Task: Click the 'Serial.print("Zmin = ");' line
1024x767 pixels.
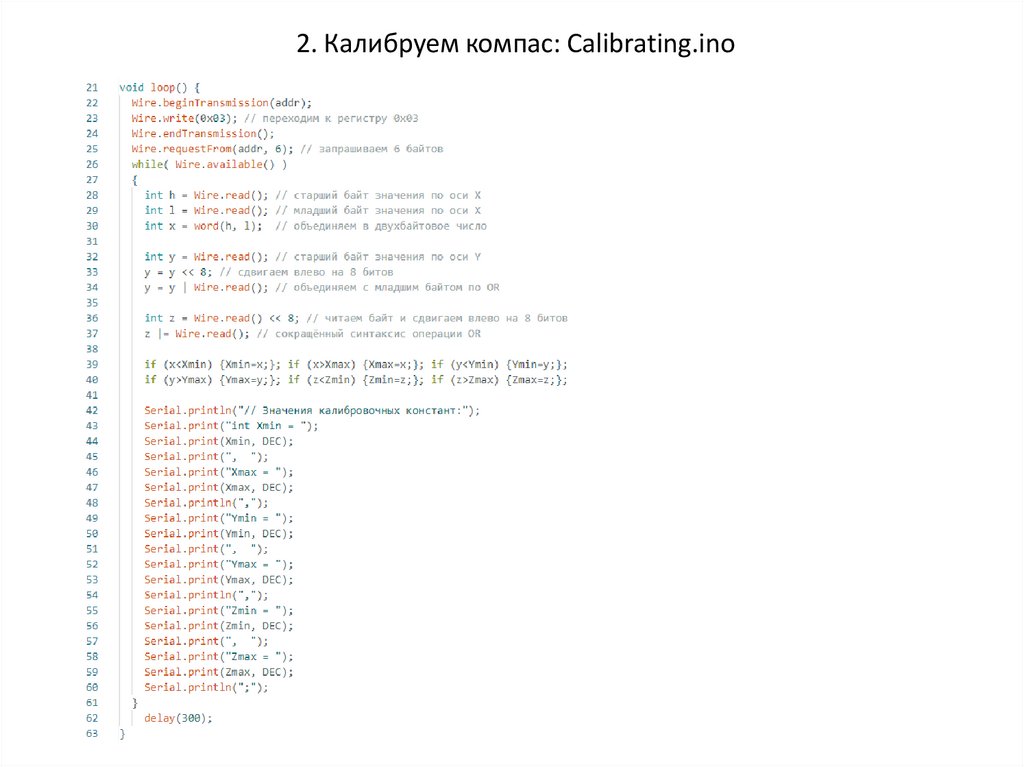Action: [x=219, y=610]
